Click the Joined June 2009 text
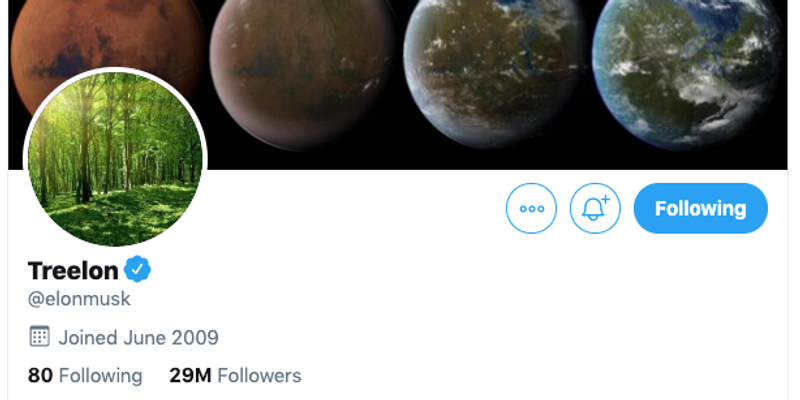Image resolution: width=800 pixels, height=400 pixels. tap(138, 337)
